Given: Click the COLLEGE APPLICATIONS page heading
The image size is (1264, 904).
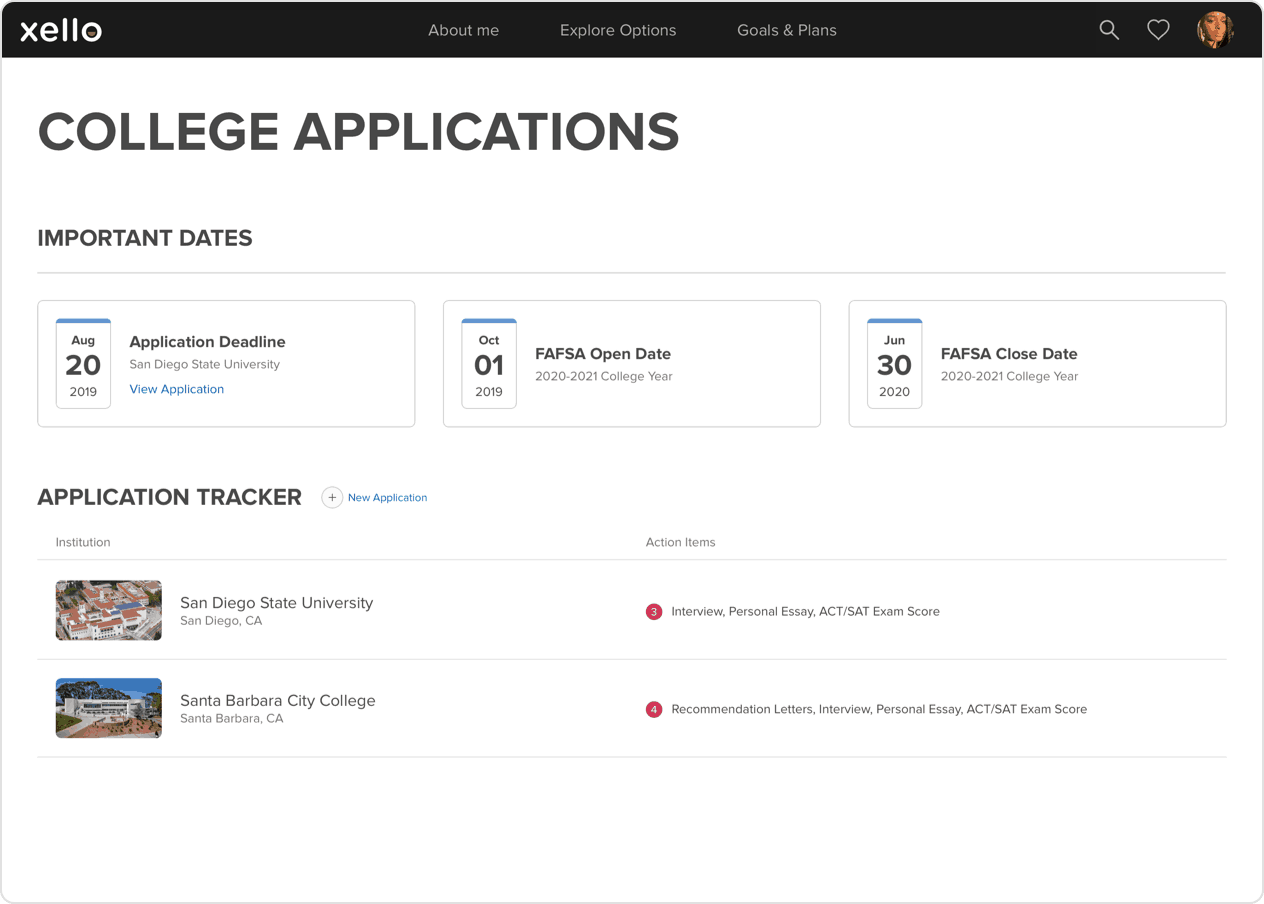Looking at the screenshot, I should pos(359,132).
